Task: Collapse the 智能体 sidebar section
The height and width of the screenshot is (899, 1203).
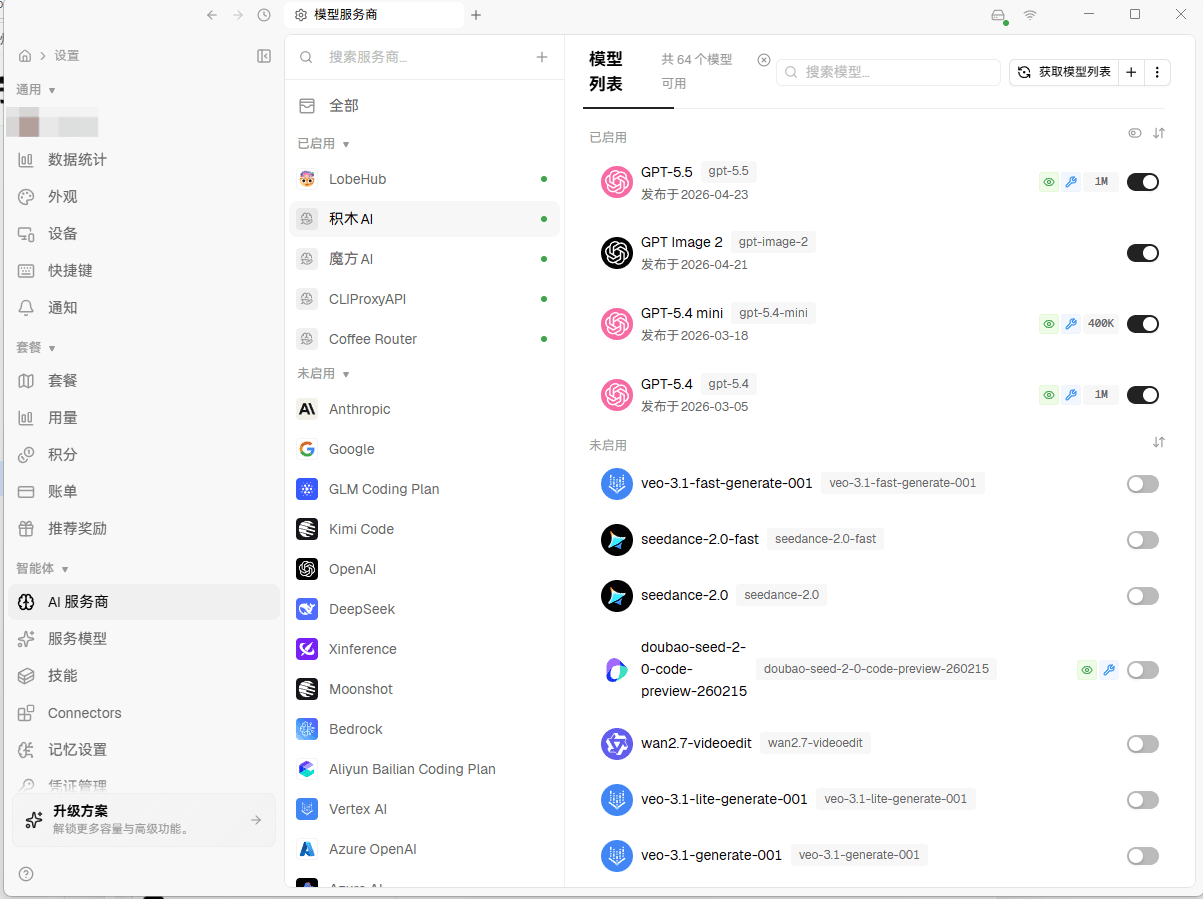Action: [x=43, y=569]
